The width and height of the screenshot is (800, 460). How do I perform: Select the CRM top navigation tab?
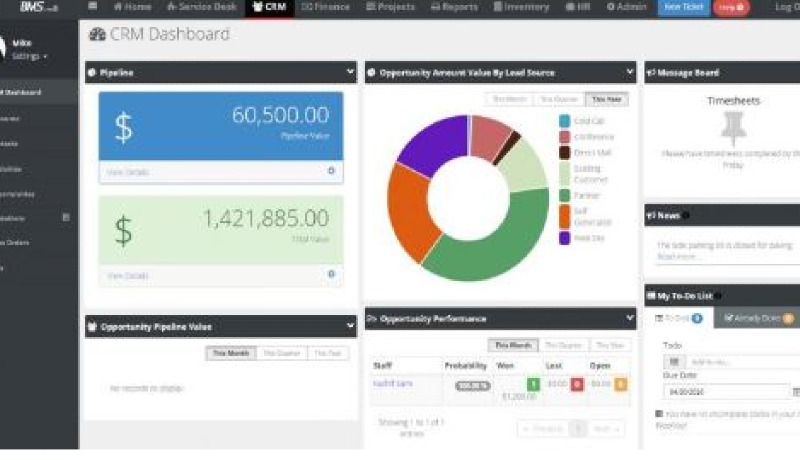coord(269,7)
